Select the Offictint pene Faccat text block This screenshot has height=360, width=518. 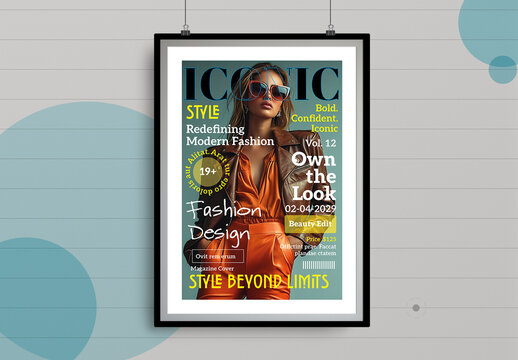tap(308, 250)
